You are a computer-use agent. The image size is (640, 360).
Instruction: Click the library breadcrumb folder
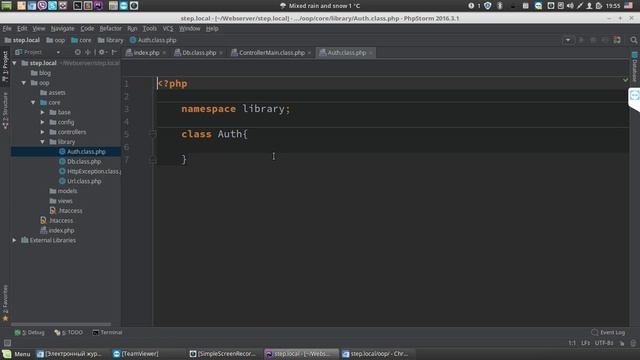[111, 40]
